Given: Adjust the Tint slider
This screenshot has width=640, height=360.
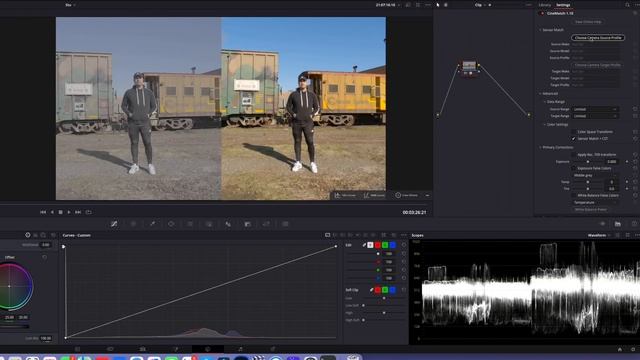Looking at the screenshot, I should click(x=588, y=189).
